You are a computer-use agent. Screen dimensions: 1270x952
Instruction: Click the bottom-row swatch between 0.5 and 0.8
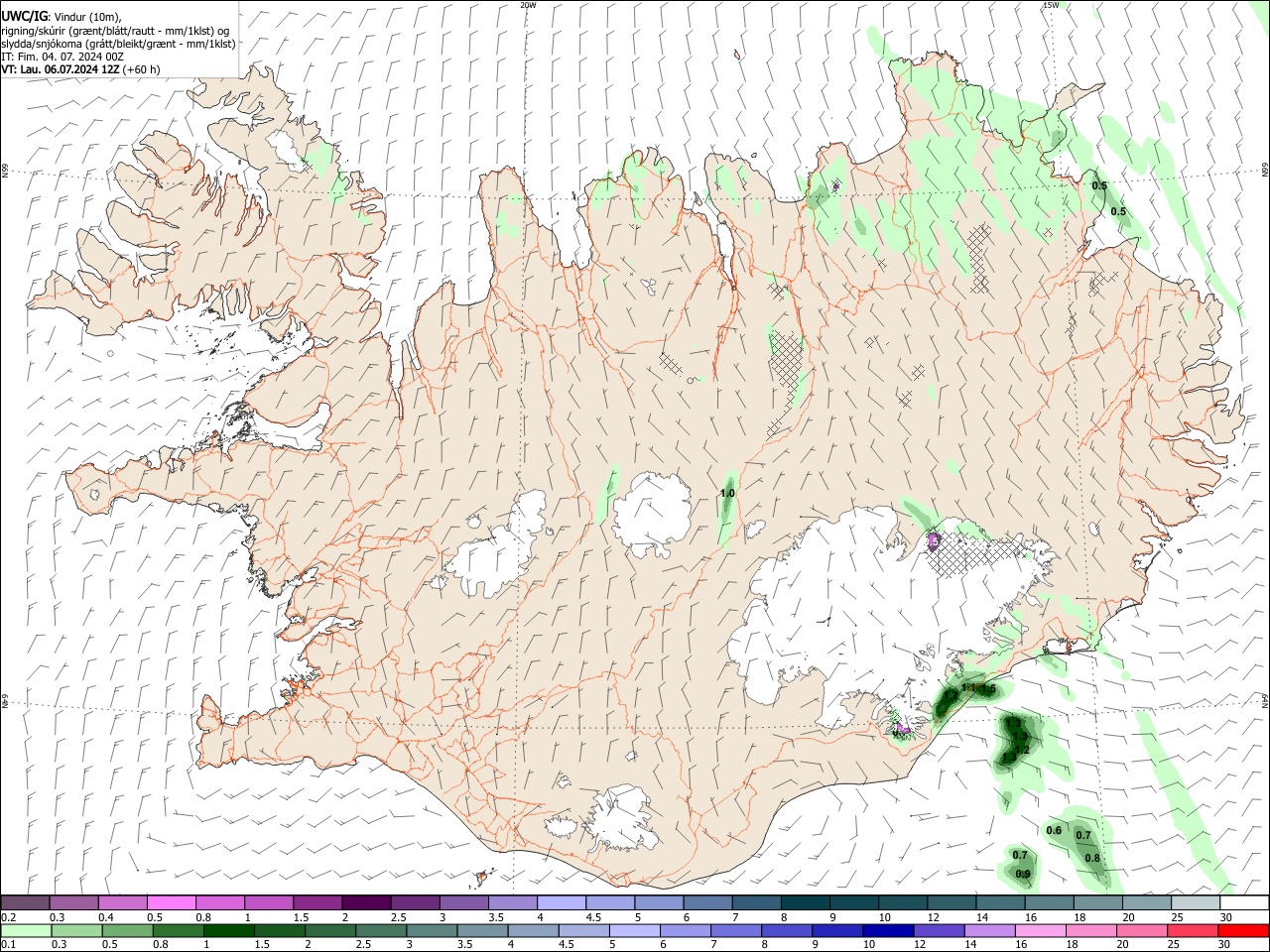[x=127, y=930]
